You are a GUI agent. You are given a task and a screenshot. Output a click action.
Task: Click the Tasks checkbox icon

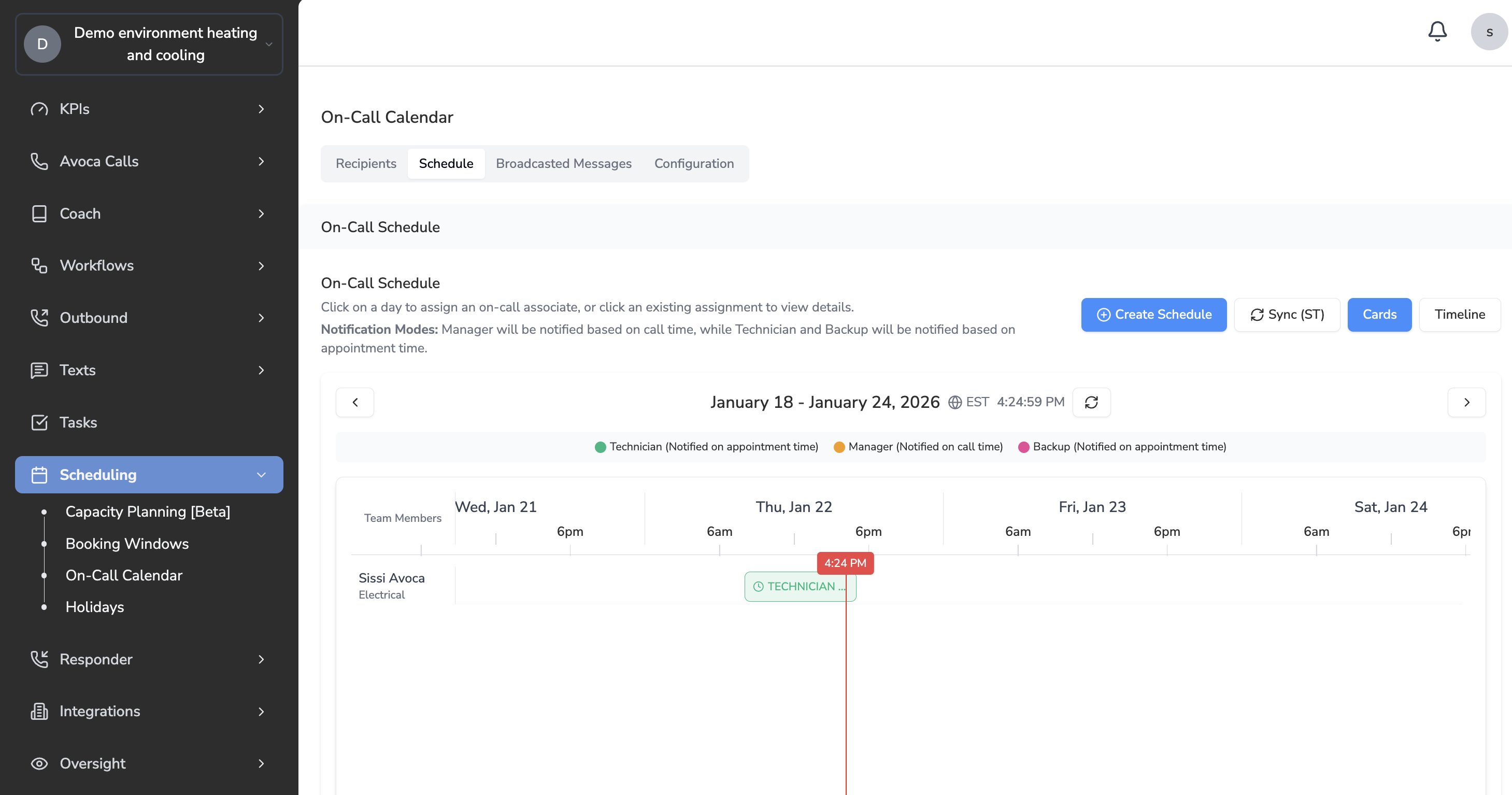tap(39, 422)
